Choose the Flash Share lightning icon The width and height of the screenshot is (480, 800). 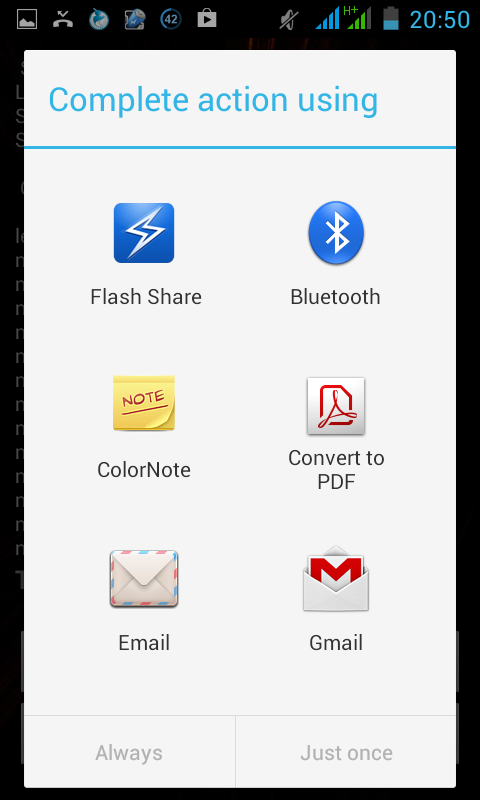[144, 233]
